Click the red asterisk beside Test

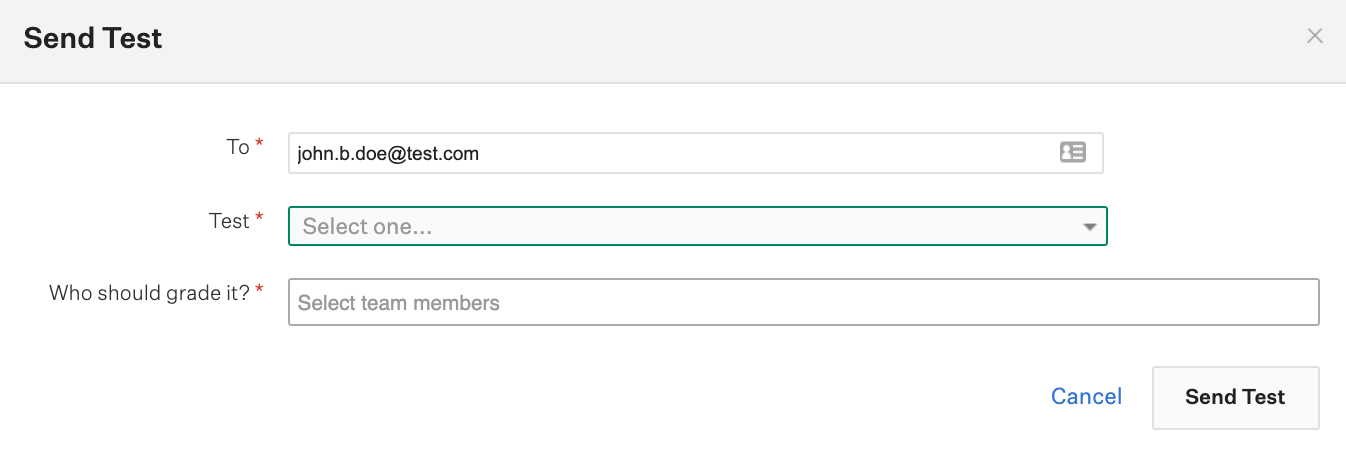click(260, 219)
